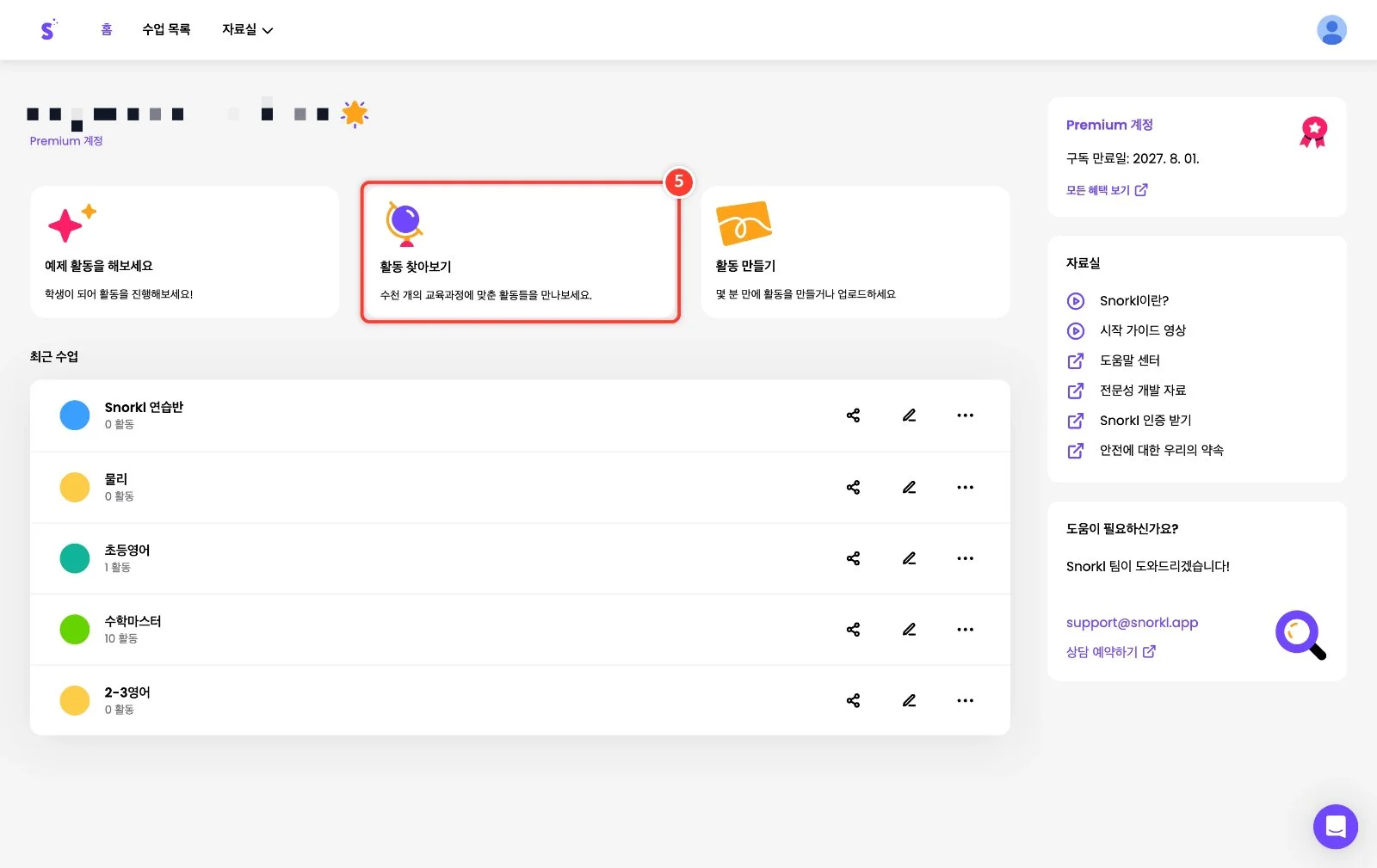Open the 활동 찾아보기 card
The image size is (1377, 868).
click(x=521, y=252)
